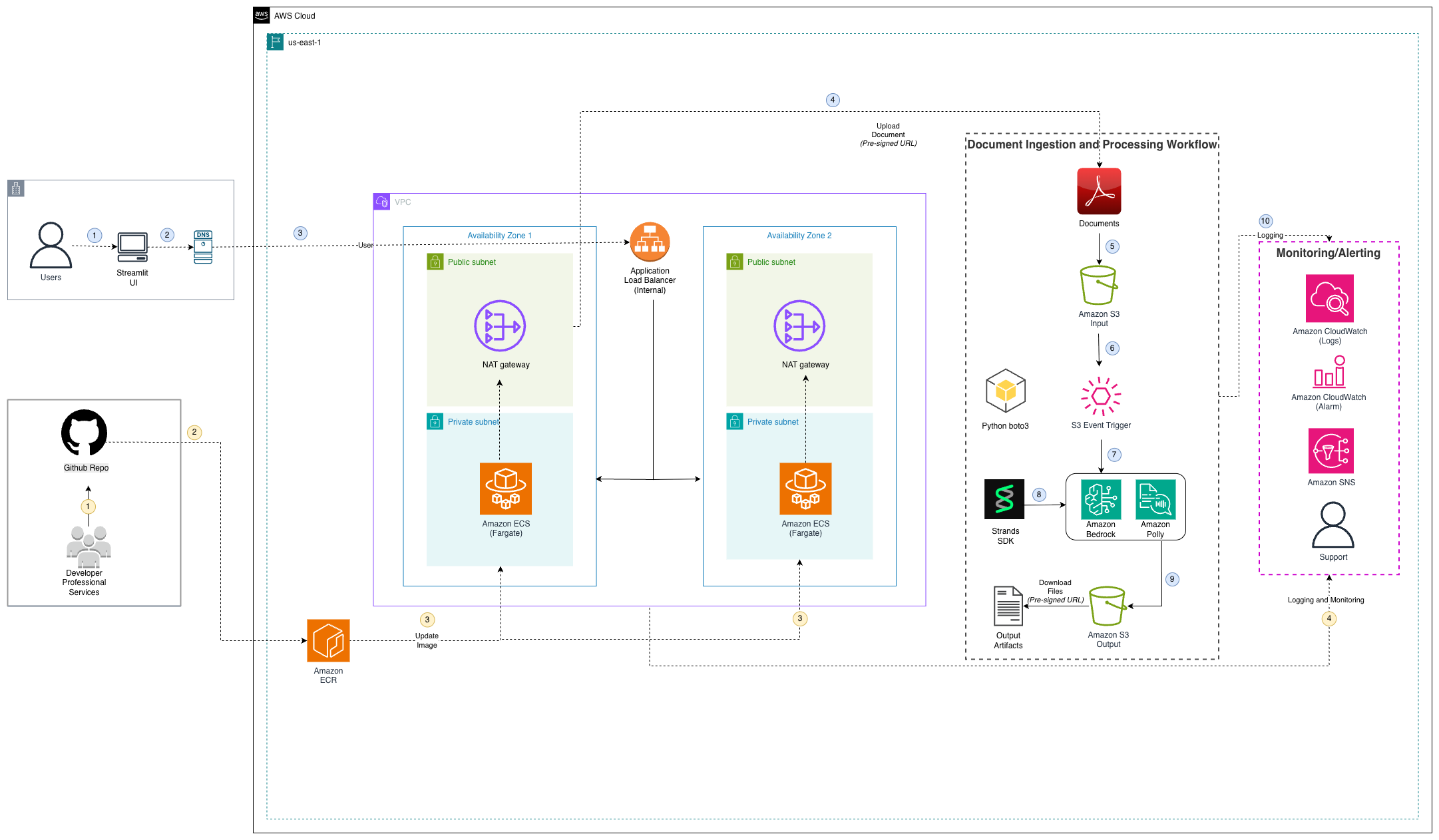Screen dimensions: 1439x840
Task: Select the Amazon CloudWatch Alarm icon
Action: pos(1330,371)
